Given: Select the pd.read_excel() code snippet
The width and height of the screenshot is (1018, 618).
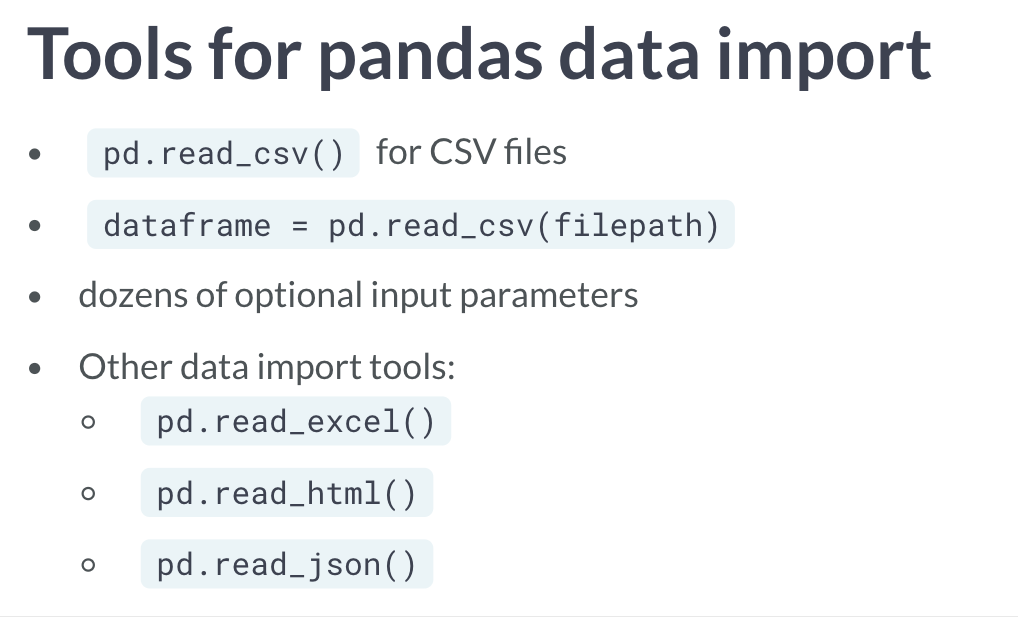Looking at the screenshot, I should tap(296, 421).
